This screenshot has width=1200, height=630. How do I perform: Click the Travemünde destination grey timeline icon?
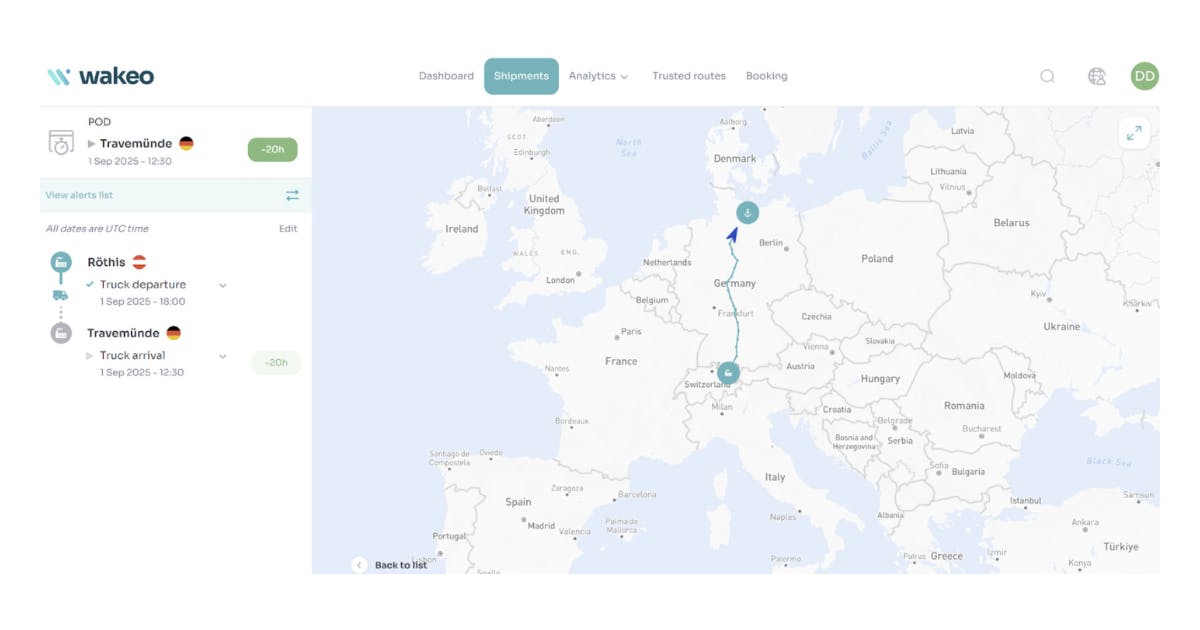click(x=61, y=333)
